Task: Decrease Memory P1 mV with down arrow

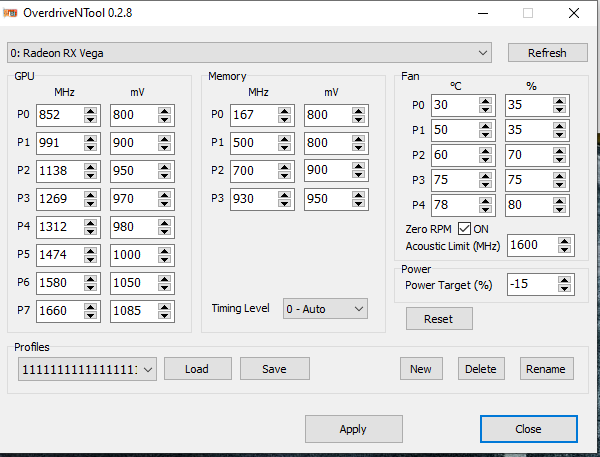Action: click(359, 147)
